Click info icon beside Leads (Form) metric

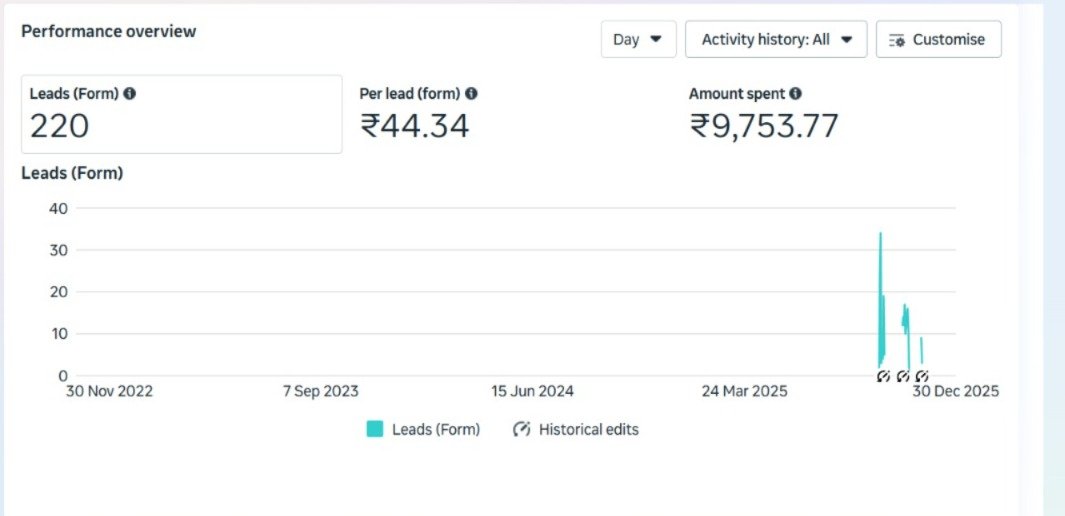pyautogui.click(x=130, y=94)
